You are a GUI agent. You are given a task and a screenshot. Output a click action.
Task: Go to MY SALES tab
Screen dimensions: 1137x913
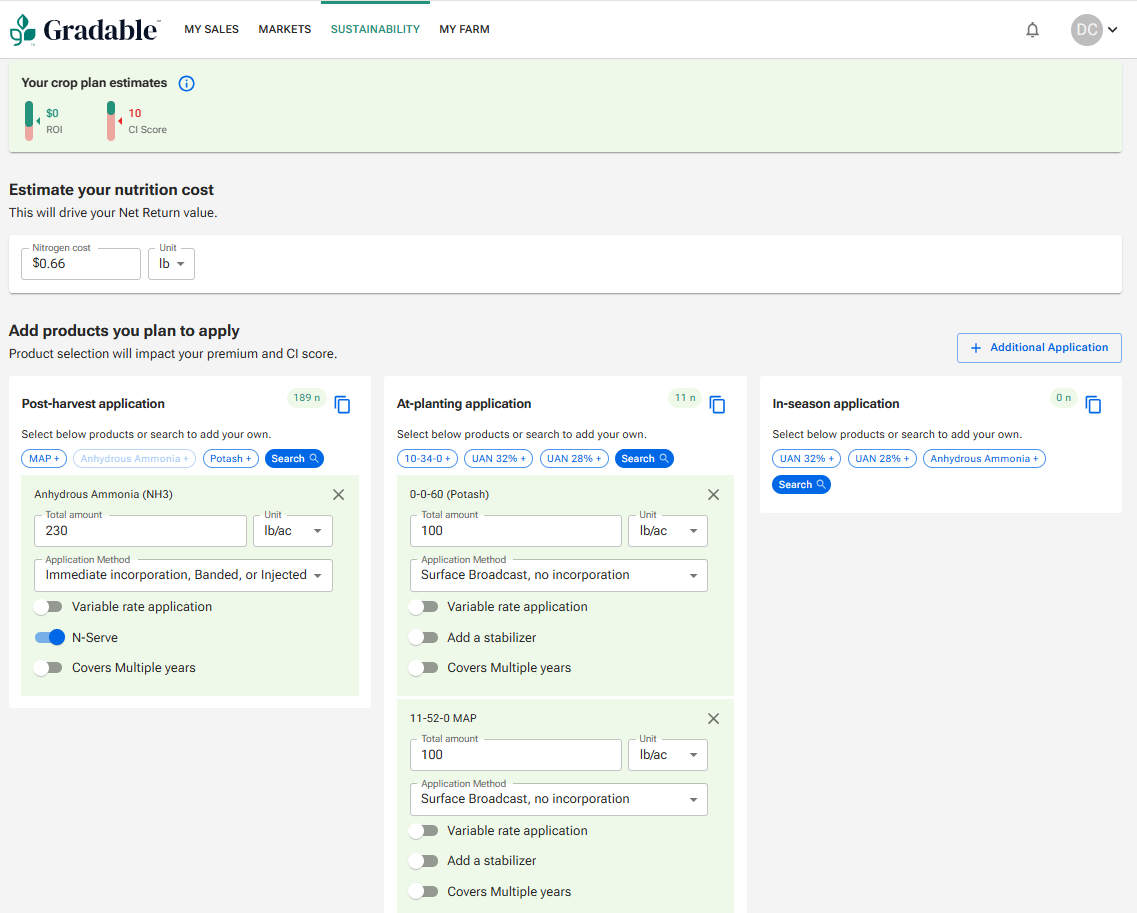click(212, 30)
